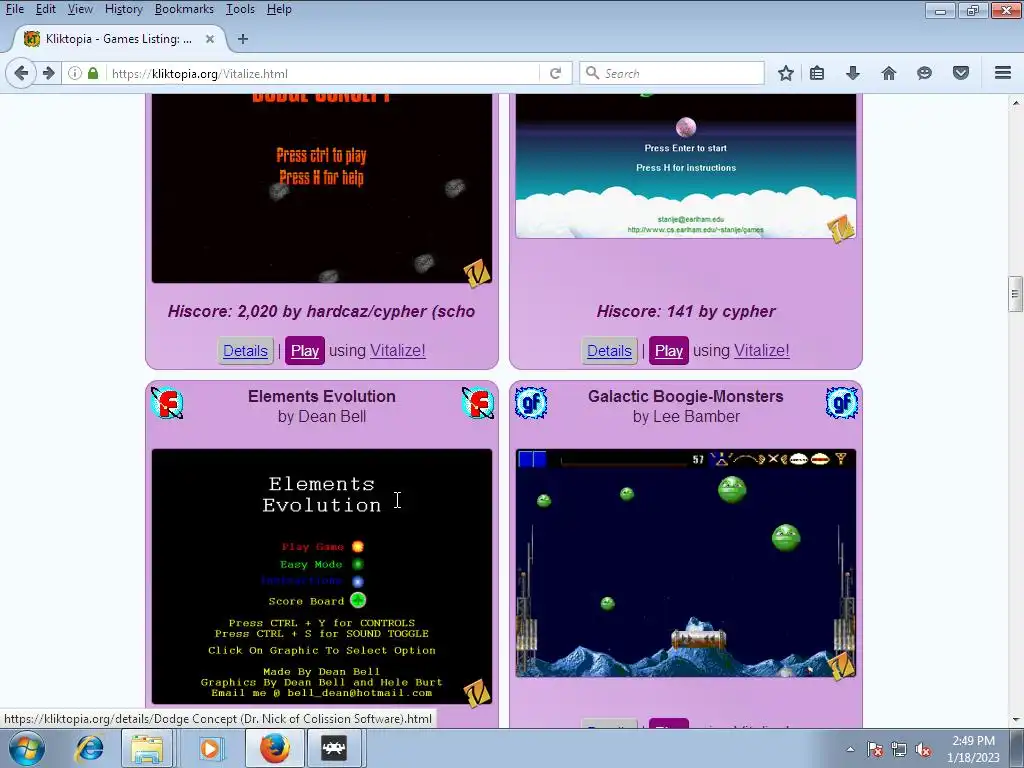Image resolution: width=1024 pixels, height=768 pixels.
Task: Click Vitalize badge on Galactic Boogie-Monsters screenshot
Action: [x=840, y=665]
